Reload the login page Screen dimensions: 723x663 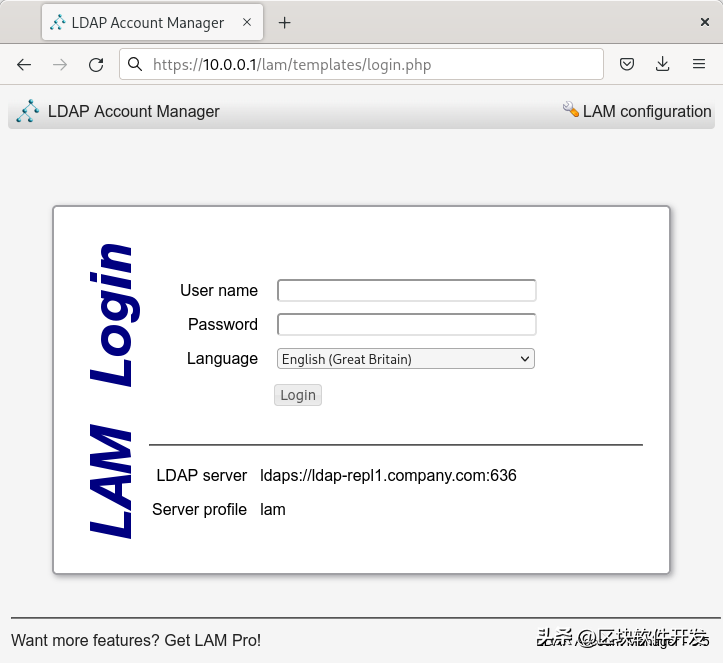(96, 65)
